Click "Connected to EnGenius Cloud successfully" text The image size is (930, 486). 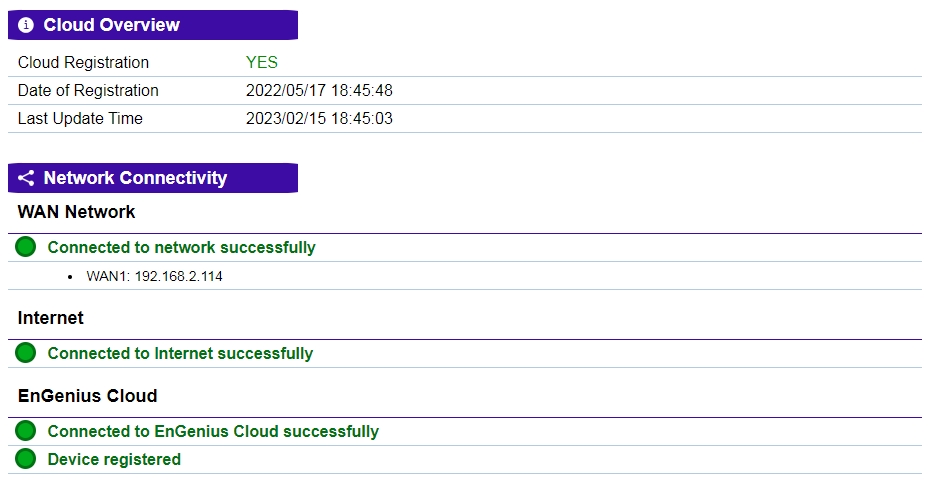pyautogui.click(x=213, y=431)
